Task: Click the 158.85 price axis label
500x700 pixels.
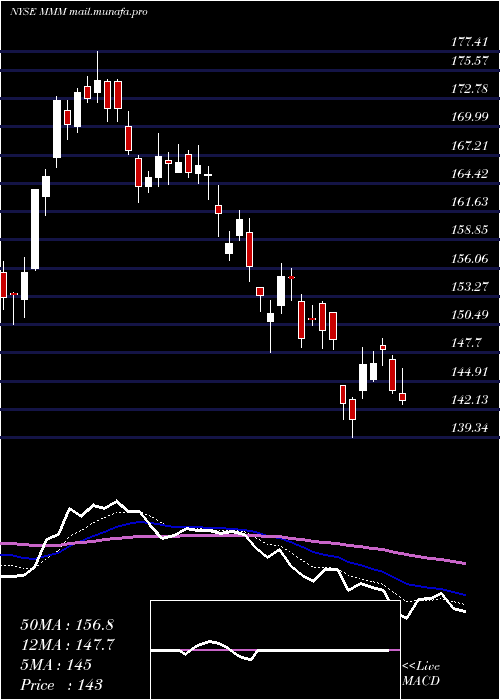Action: pos(469,230)
